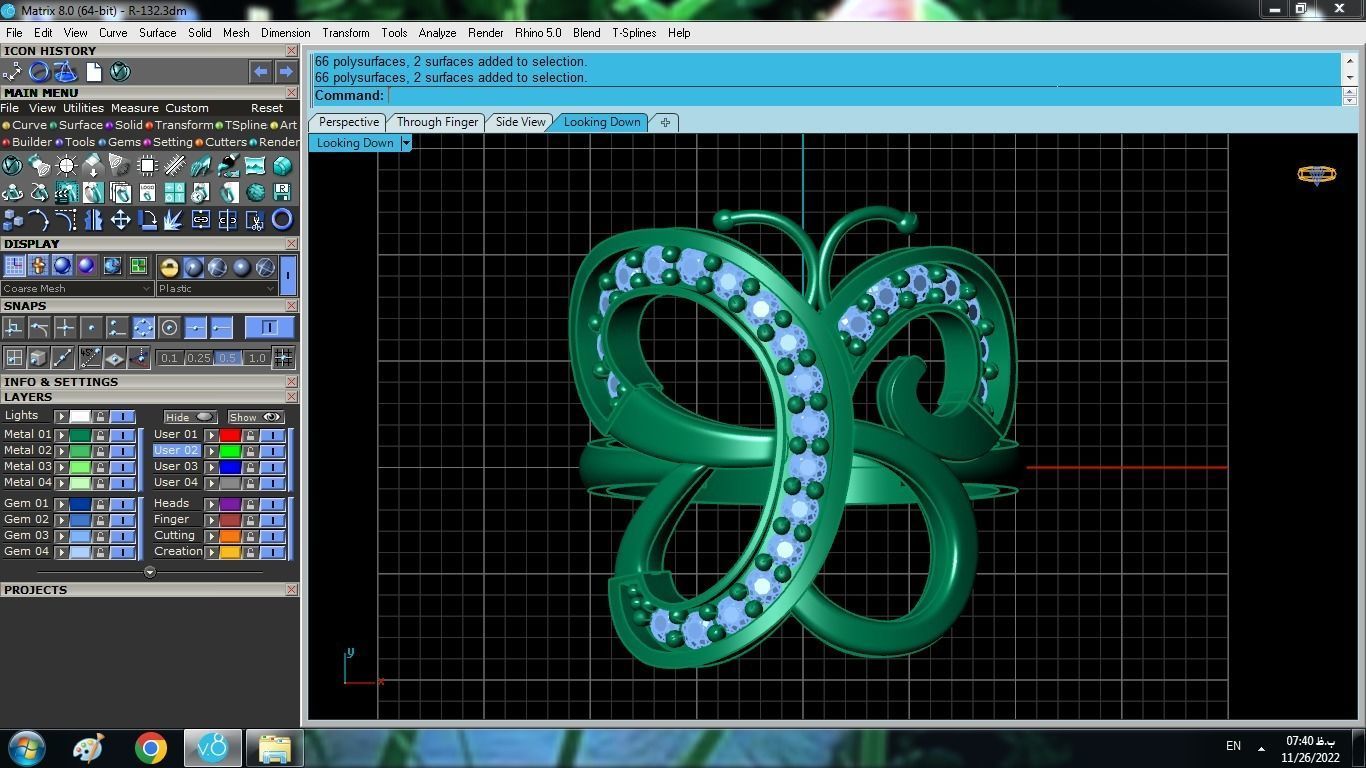
Task: Click the teal gem box icon
Action: [x=282, y=166]
